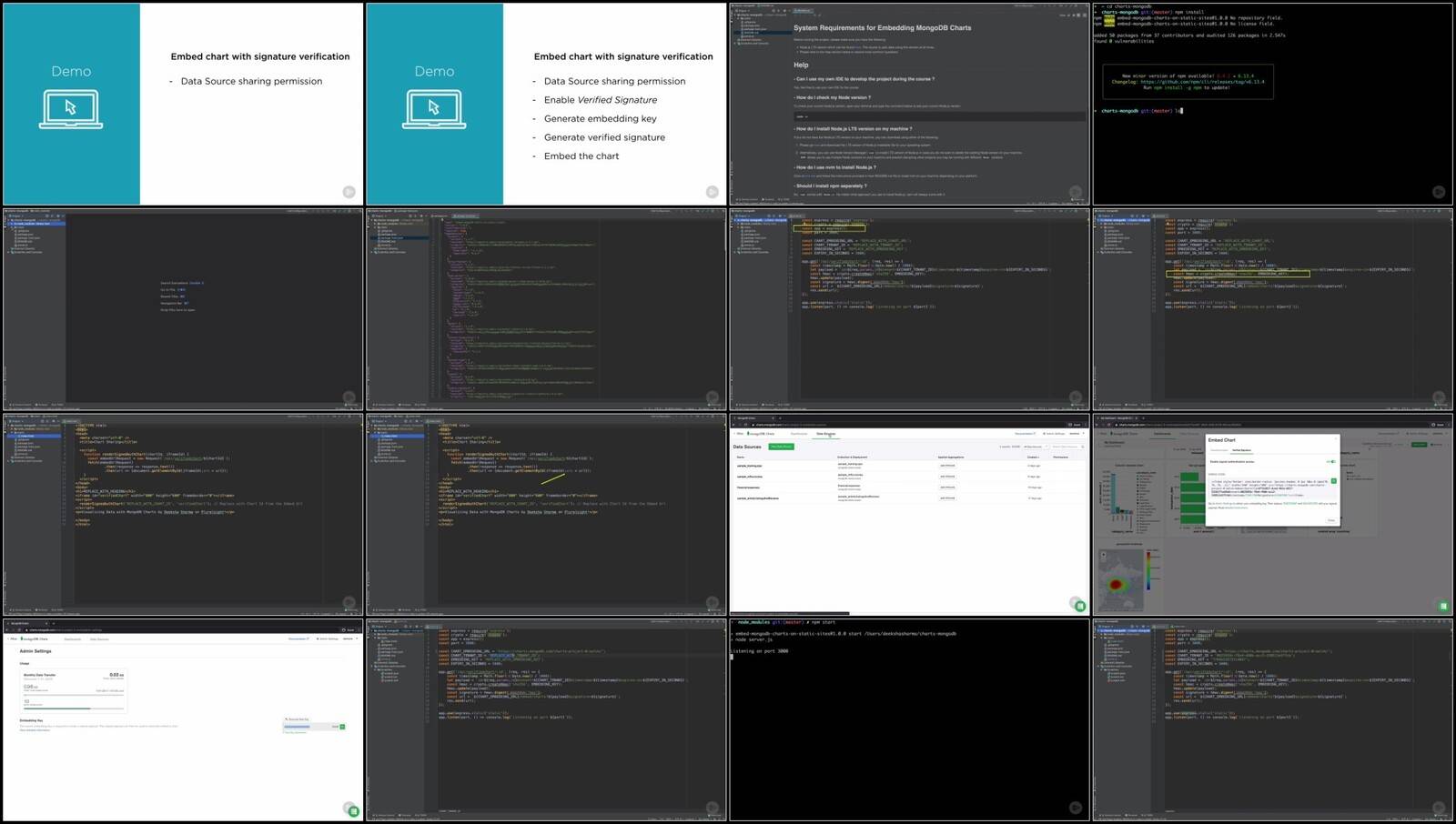The image size is (1456, 824).
Task: Open the chat widget on the Admin Settings page
Action: point(354,811)
